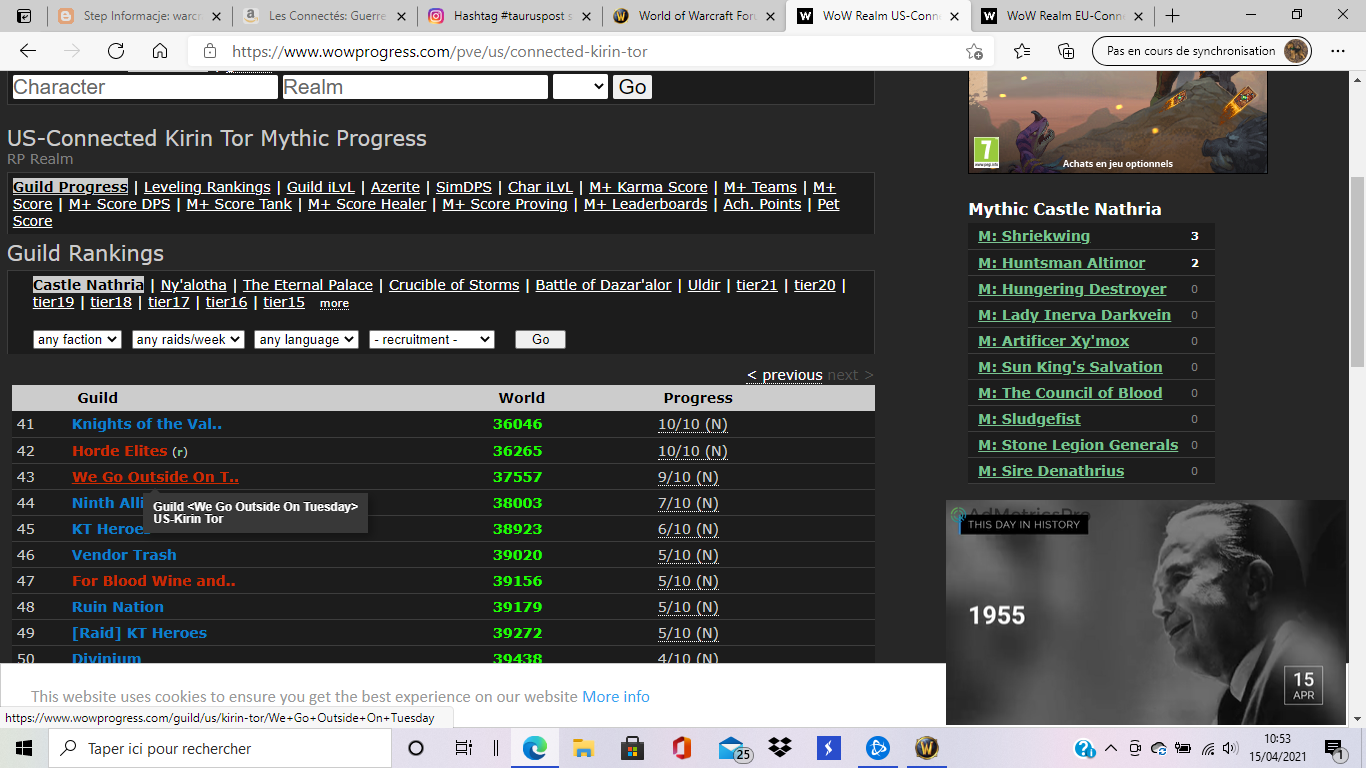This screenshot has width=1366, height=768.
Task: Reload the page with refresh icon
Action: click(x=116, y=51)
